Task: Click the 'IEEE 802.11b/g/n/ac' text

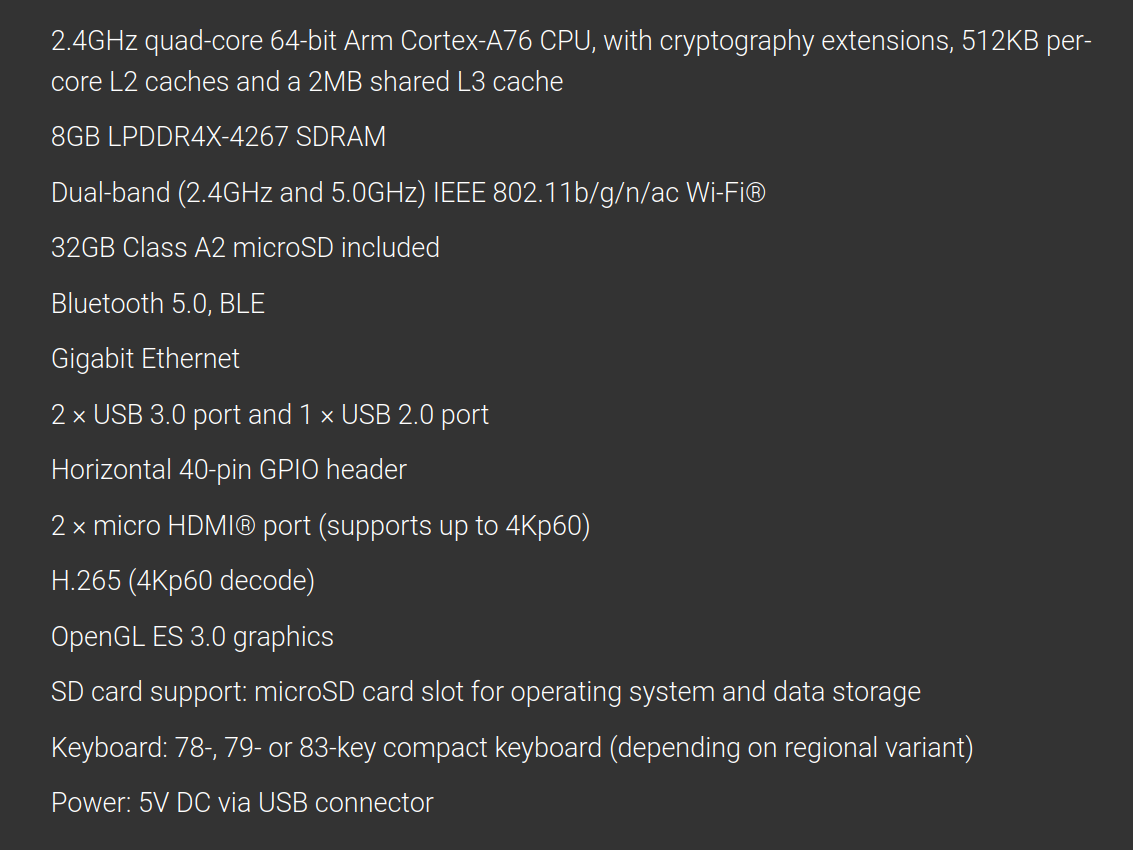Action: 556,193
